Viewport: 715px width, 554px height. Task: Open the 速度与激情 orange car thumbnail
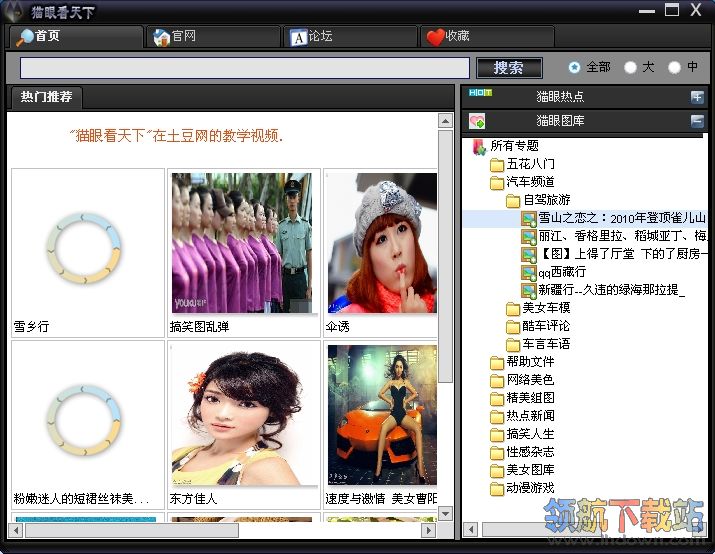pyautogui.click(x=382, y=415)
